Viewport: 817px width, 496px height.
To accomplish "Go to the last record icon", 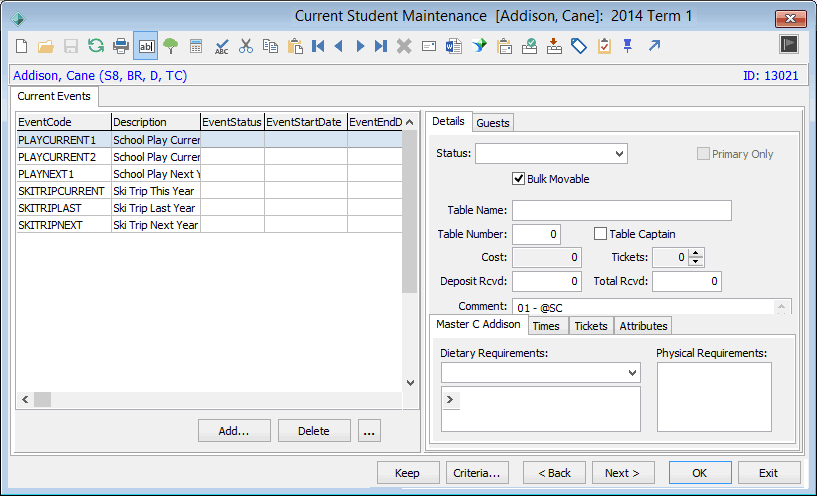I will pyautogui.click(x=381, y=46).
